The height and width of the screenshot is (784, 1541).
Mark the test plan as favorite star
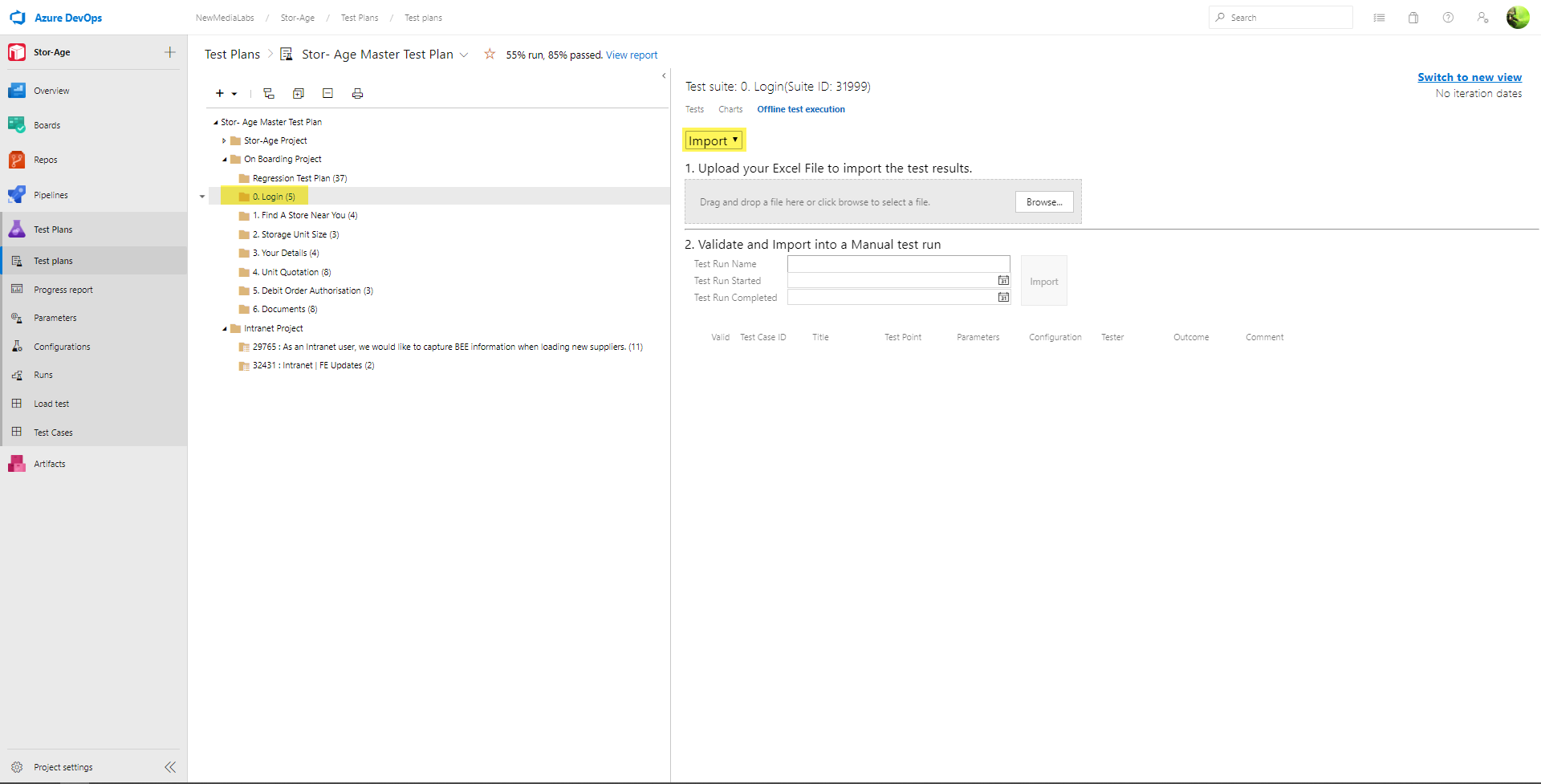(490, 54)
